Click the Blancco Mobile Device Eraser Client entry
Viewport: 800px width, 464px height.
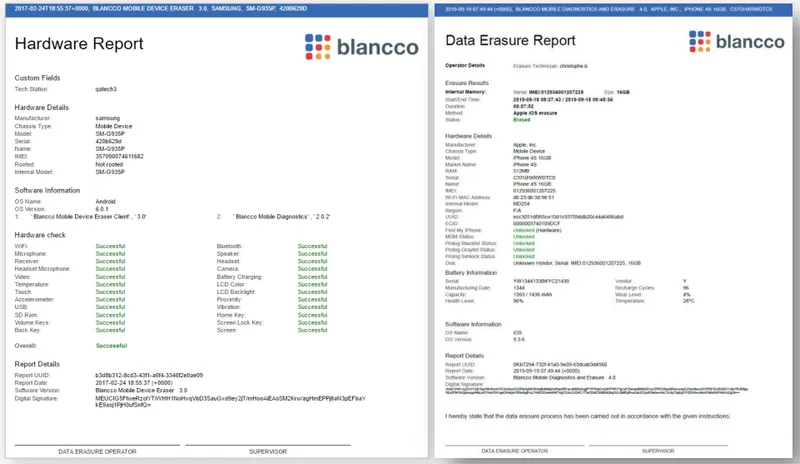89,217
